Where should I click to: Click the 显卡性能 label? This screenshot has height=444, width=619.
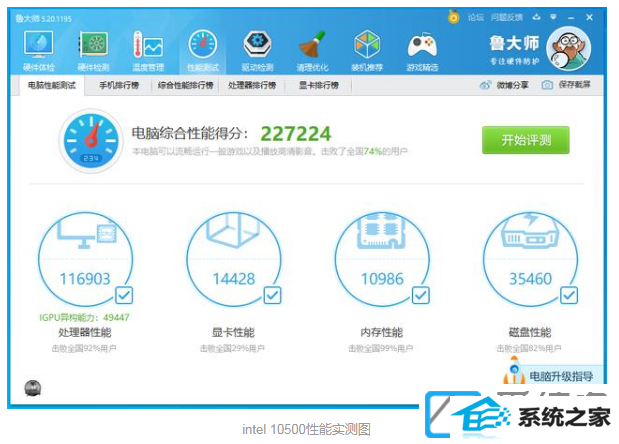tap(233, 332)
